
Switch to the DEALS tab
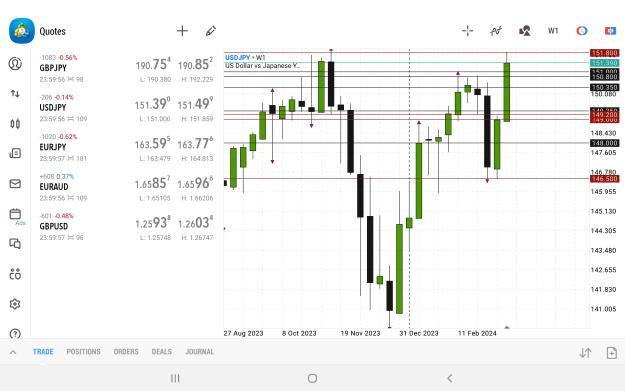click(161, 352)
